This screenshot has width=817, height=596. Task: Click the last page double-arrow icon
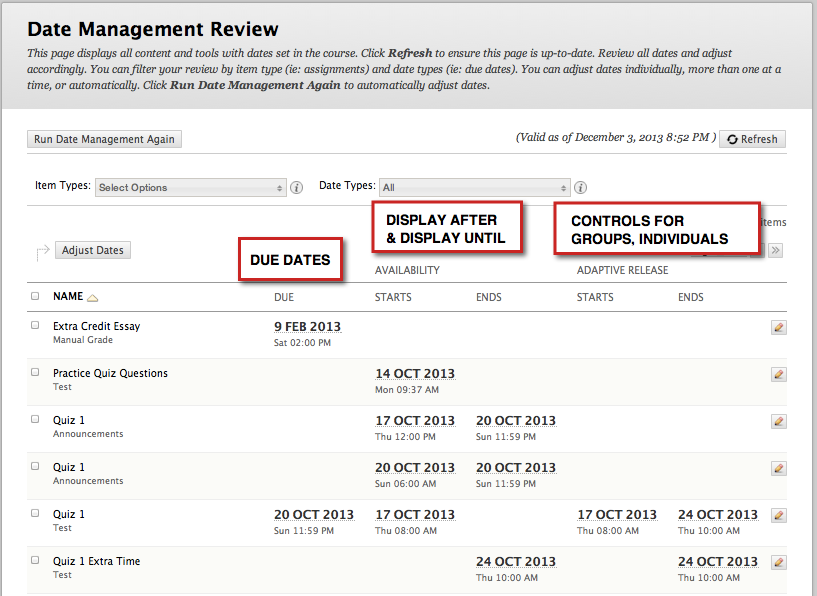pyautogui.click(x=775, y=250)
